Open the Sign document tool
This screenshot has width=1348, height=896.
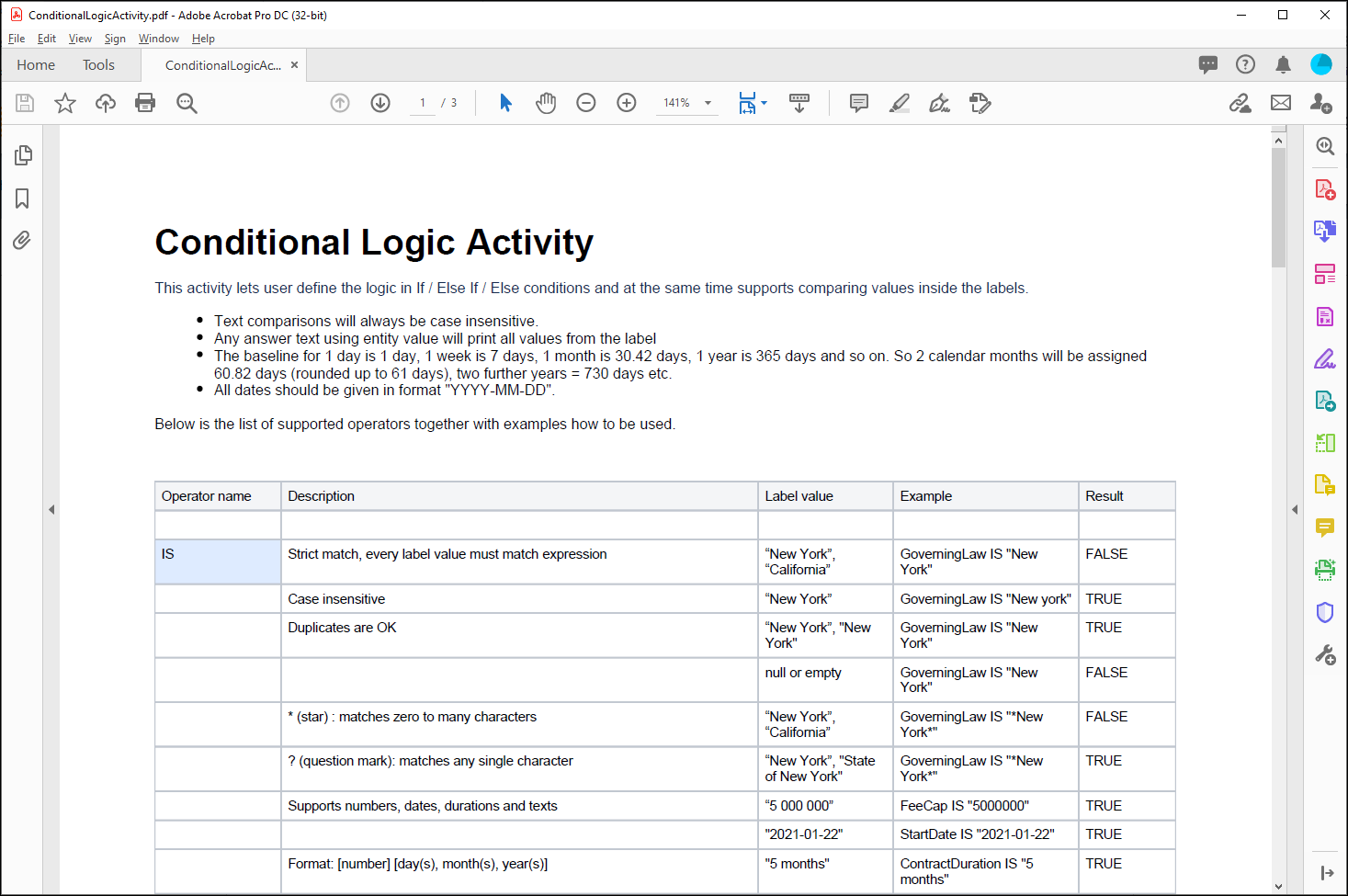(x=939, y=103)
